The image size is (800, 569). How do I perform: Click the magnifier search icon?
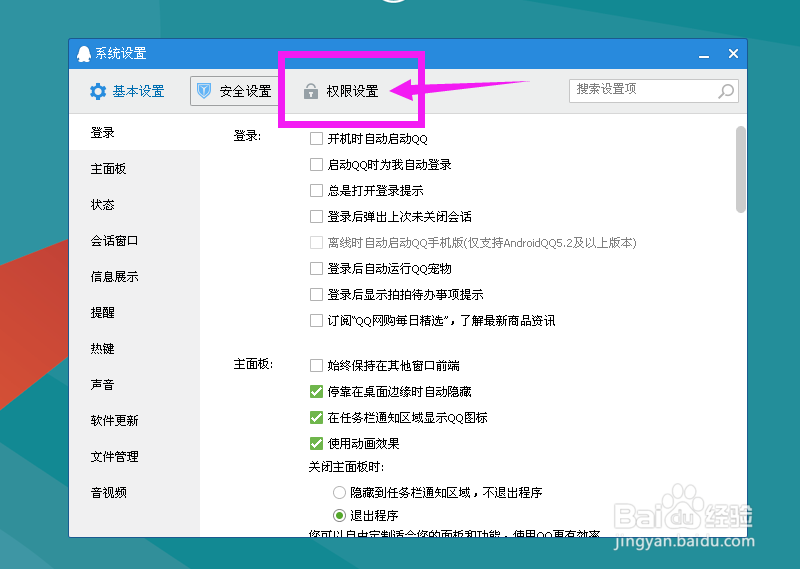(x=726, y=91)
